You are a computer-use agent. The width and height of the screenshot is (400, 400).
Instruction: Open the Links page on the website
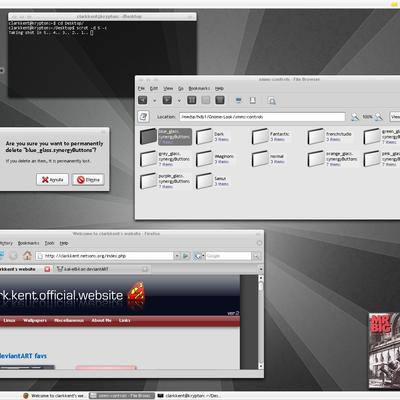124,320
